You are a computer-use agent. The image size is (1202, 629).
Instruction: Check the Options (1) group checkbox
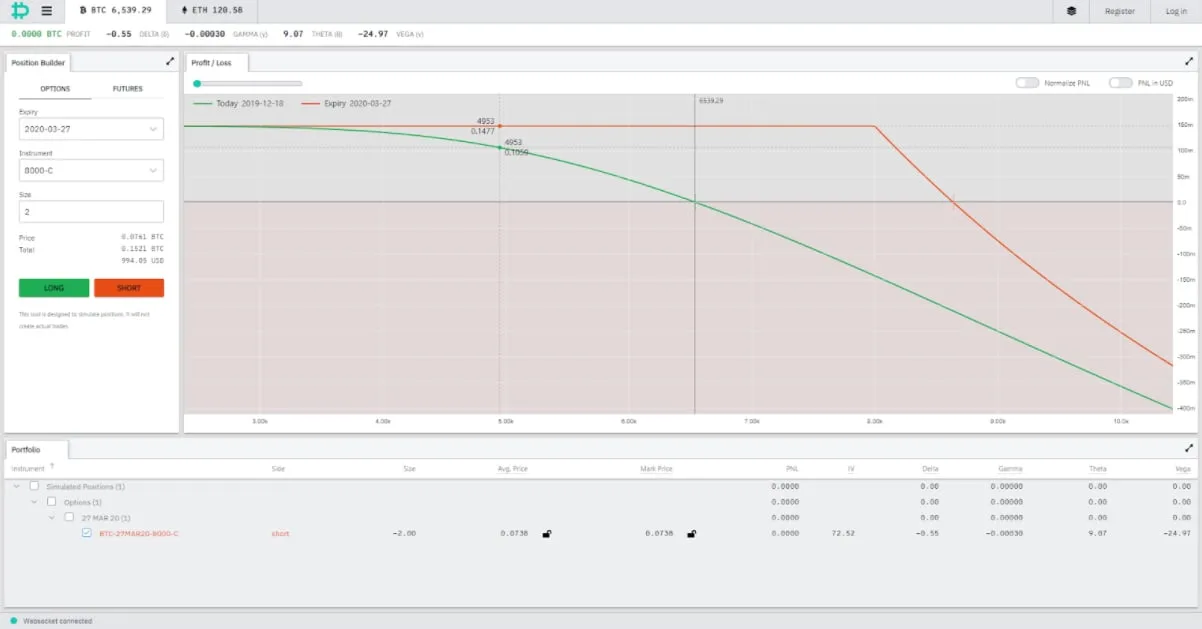tap(52, 502)
